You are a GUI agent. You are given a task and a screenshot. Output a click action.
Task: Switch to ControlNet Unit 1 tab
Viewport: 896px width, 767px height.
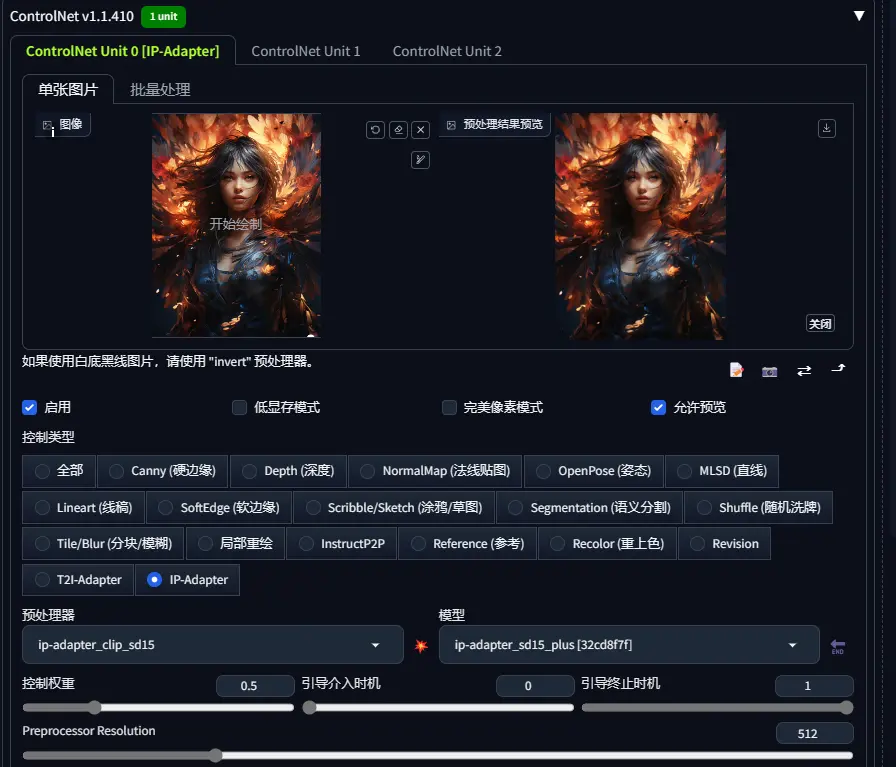(x=306, y=51)
